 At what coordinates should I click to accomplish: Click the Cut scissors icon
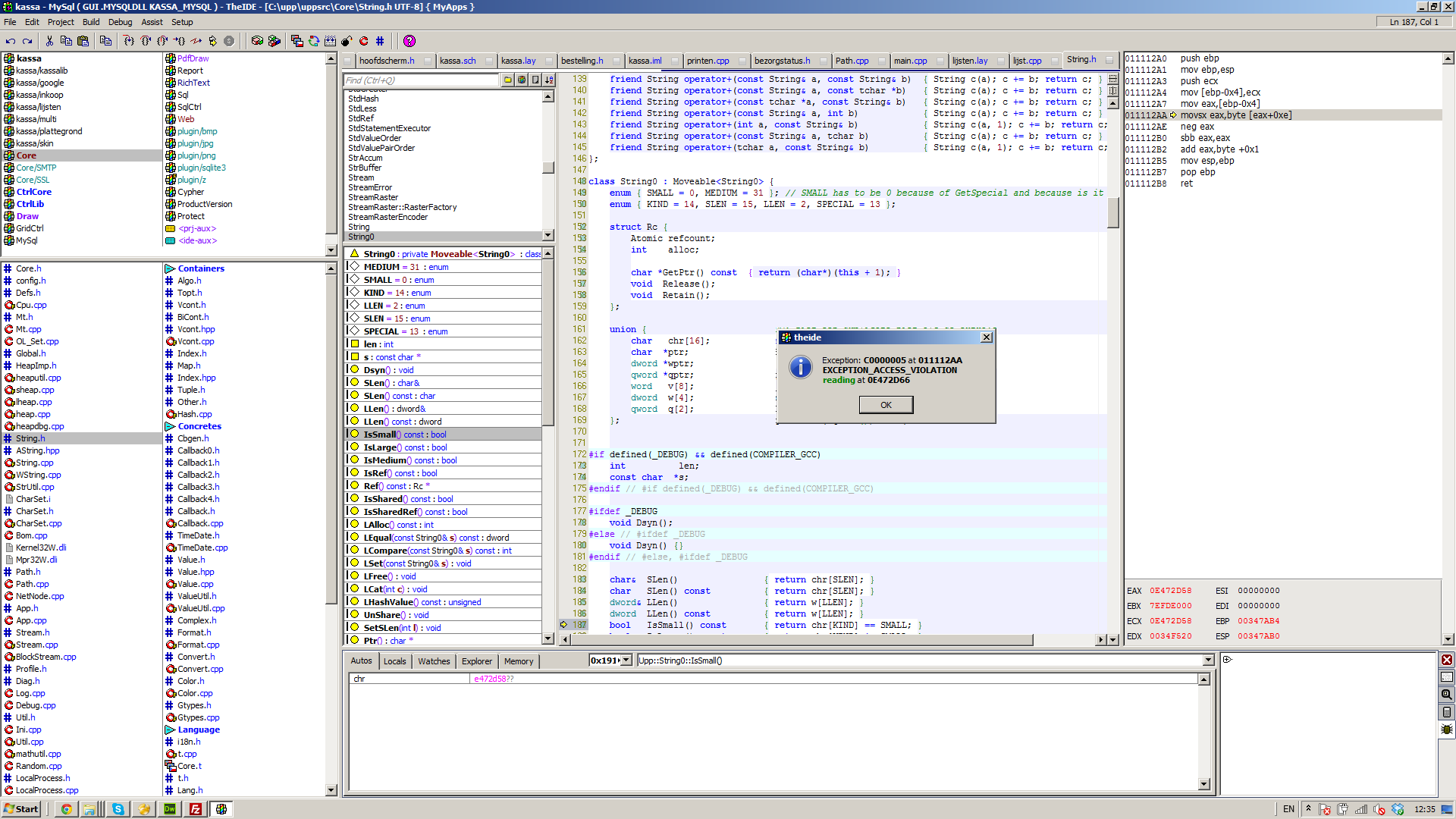[x=49, y=41]
